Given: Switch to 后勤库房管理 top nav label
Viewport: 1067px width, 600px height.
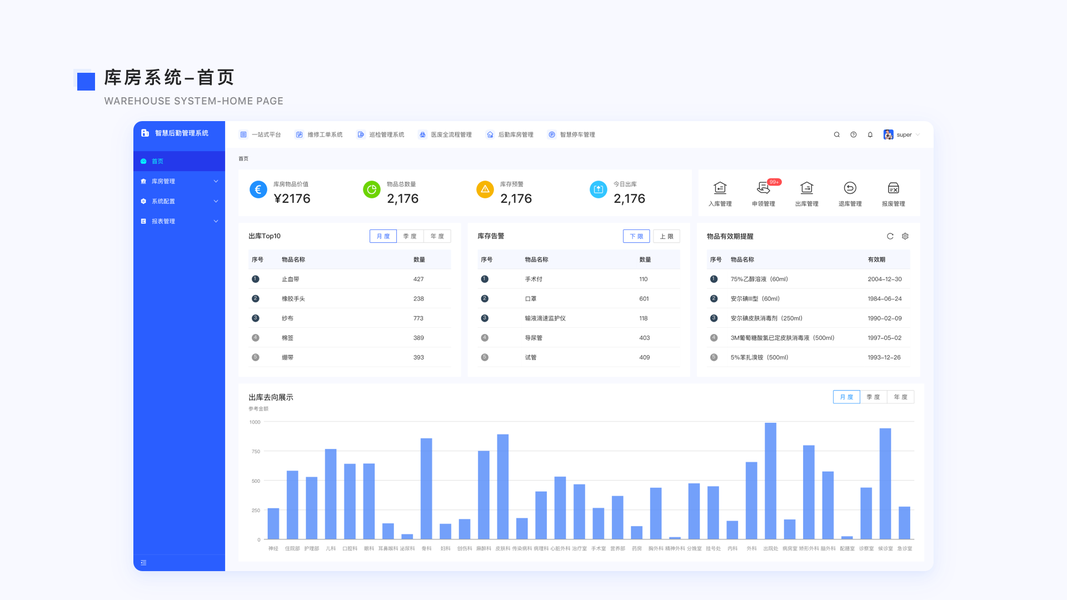Looking at the screenshot, I should pos(516,135).
